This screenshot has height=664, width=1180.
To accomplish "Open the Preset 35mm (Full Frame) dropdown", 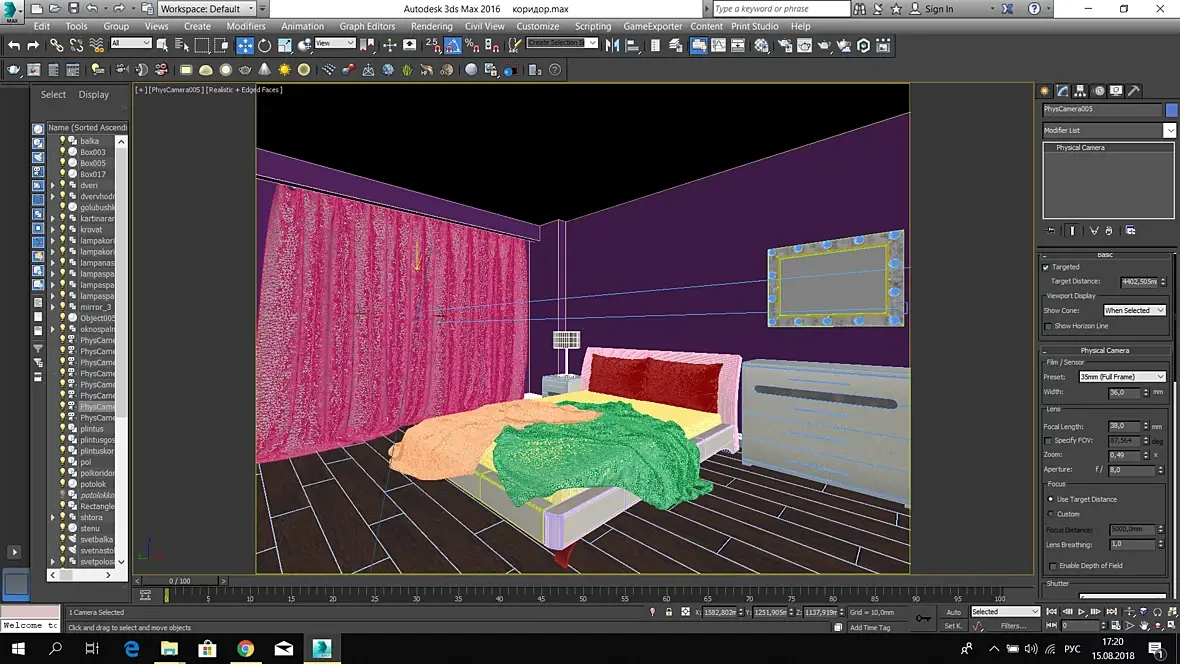I will pos(1122,377).
